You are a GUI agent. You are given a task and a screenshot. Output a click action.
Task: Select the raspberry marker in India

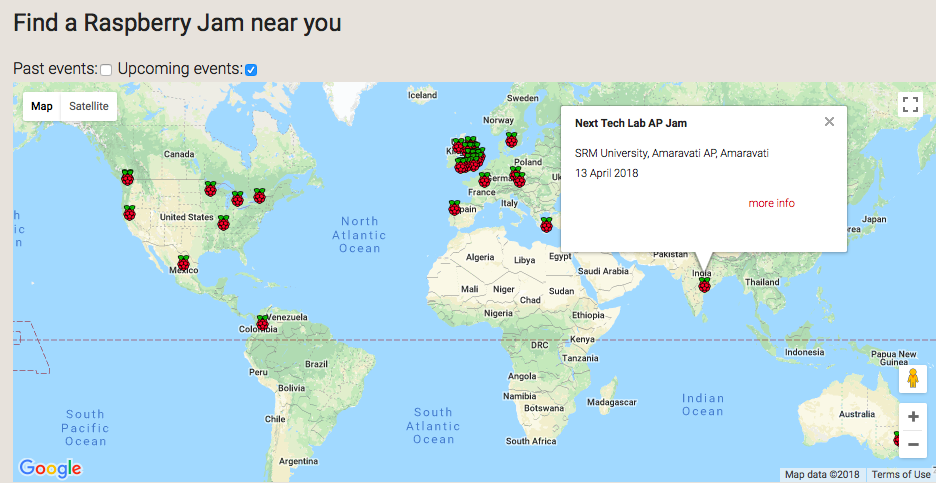click(704, 285)
